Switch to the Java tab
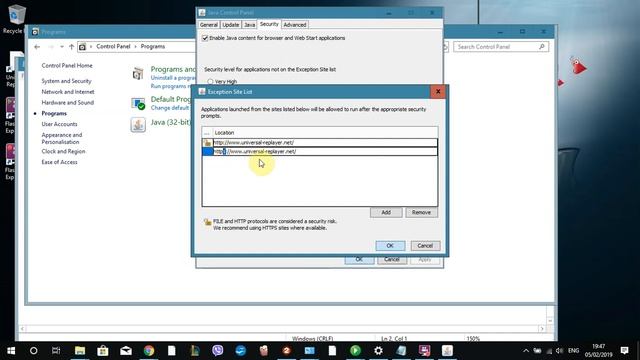The height and width of the screenshot is (360, 640). coord(249,25)
